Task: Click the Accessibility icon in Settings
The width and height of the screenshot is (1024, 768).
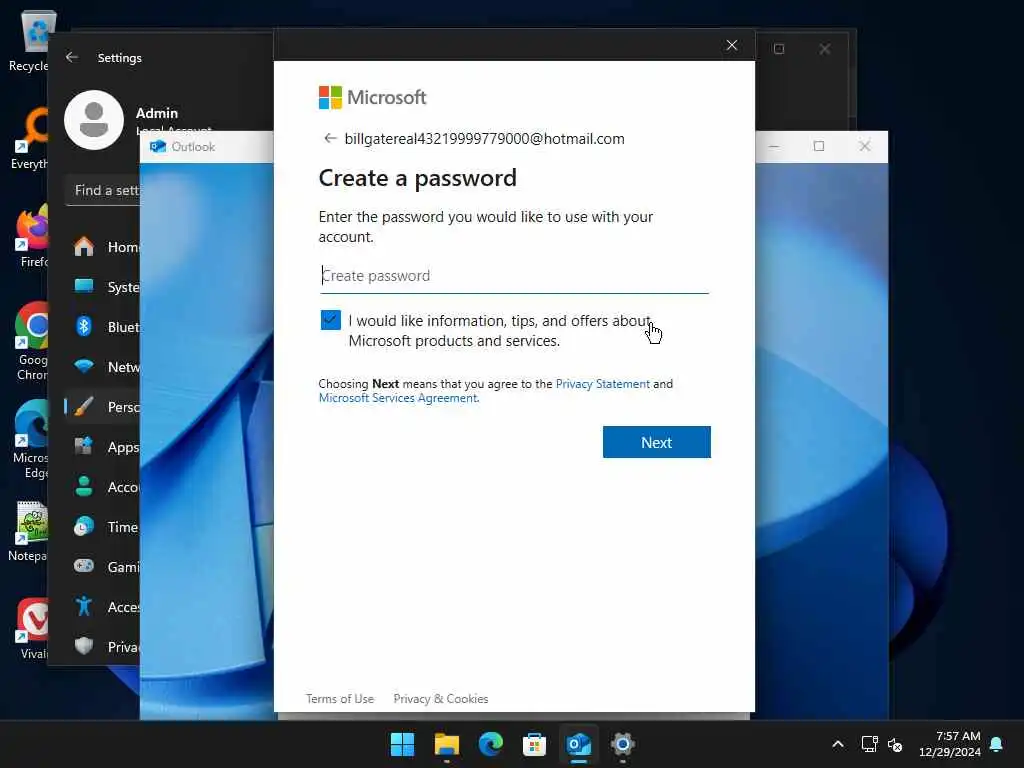Action: [x=84, y=607]
